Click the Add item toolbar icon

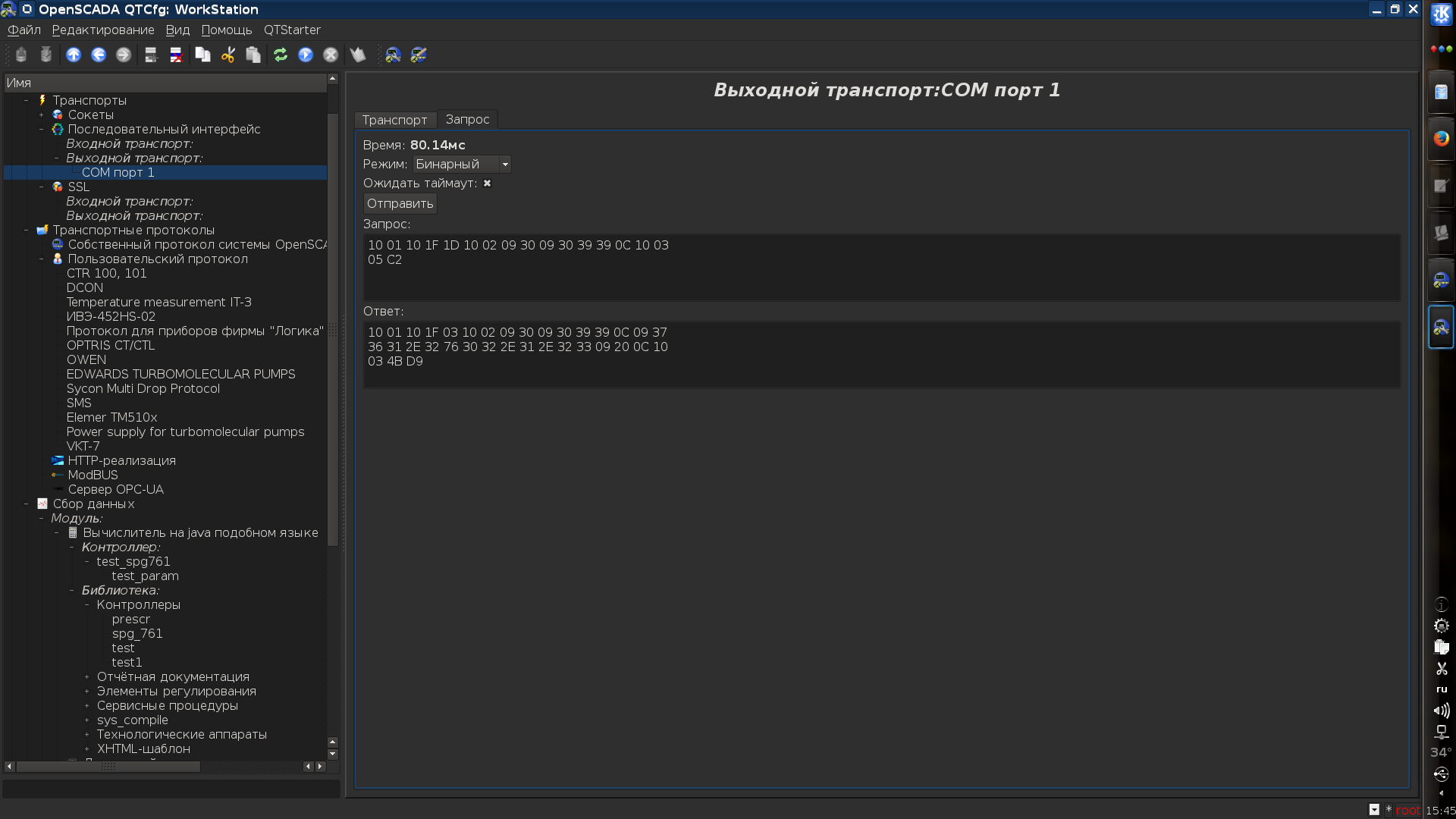tap(151, 55)
